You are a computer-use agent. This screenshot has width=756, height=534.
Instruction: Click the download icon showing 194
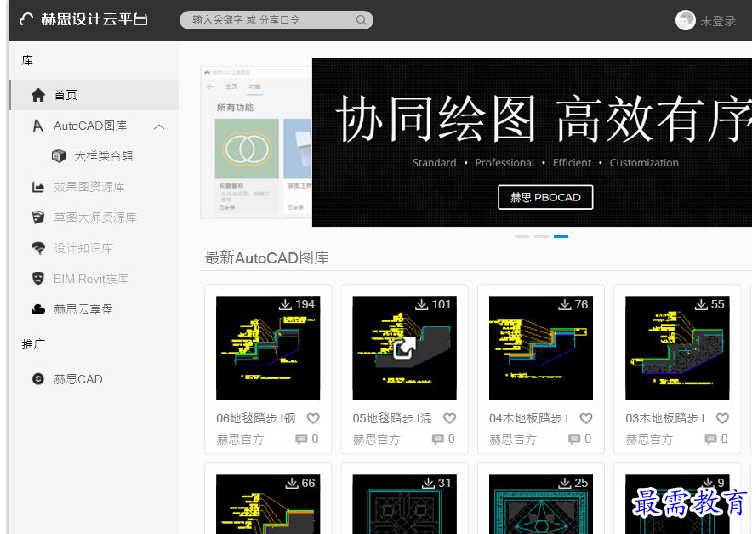click(285, 304)
